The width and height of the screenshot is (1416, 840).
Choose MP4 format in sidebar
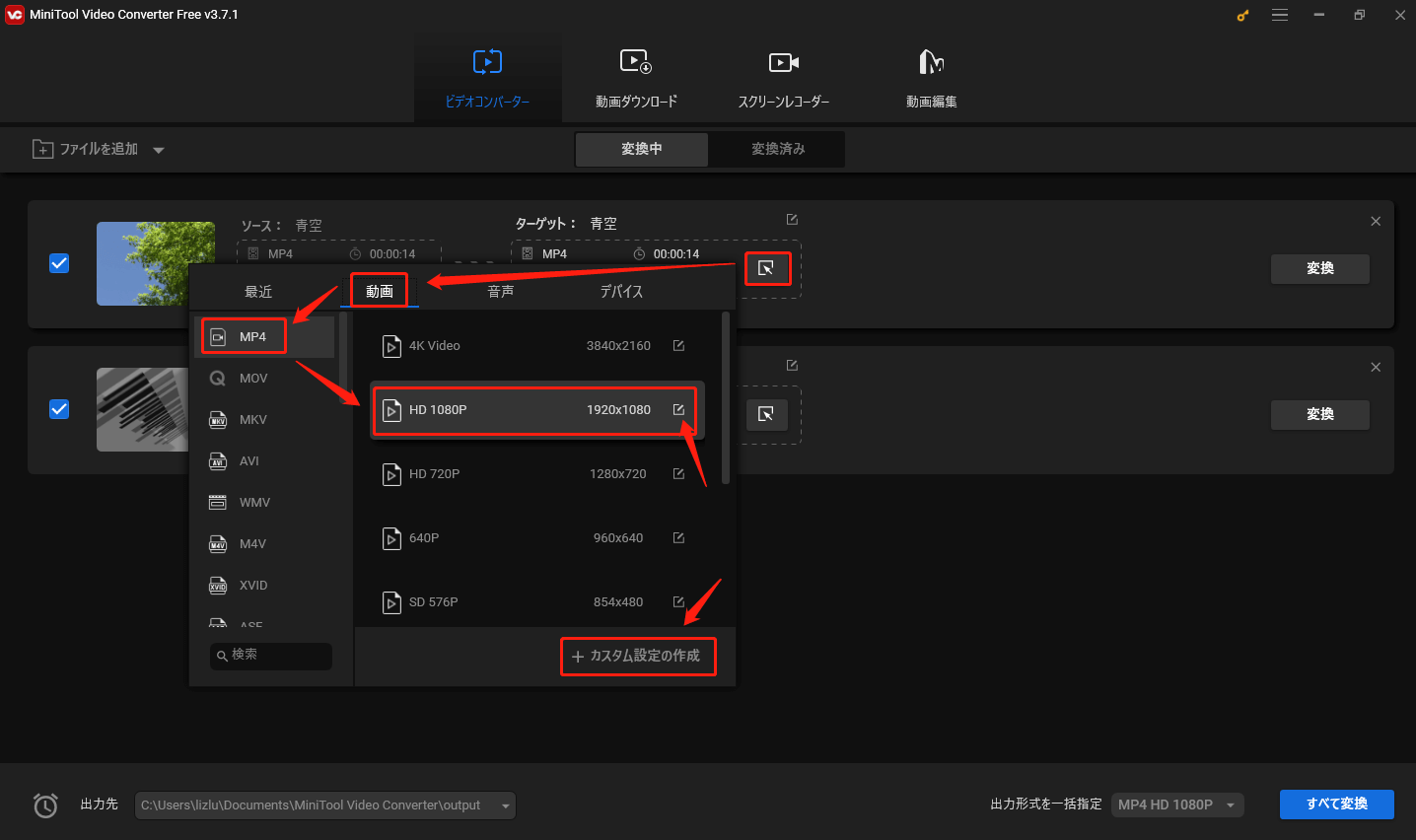(264, 337)
